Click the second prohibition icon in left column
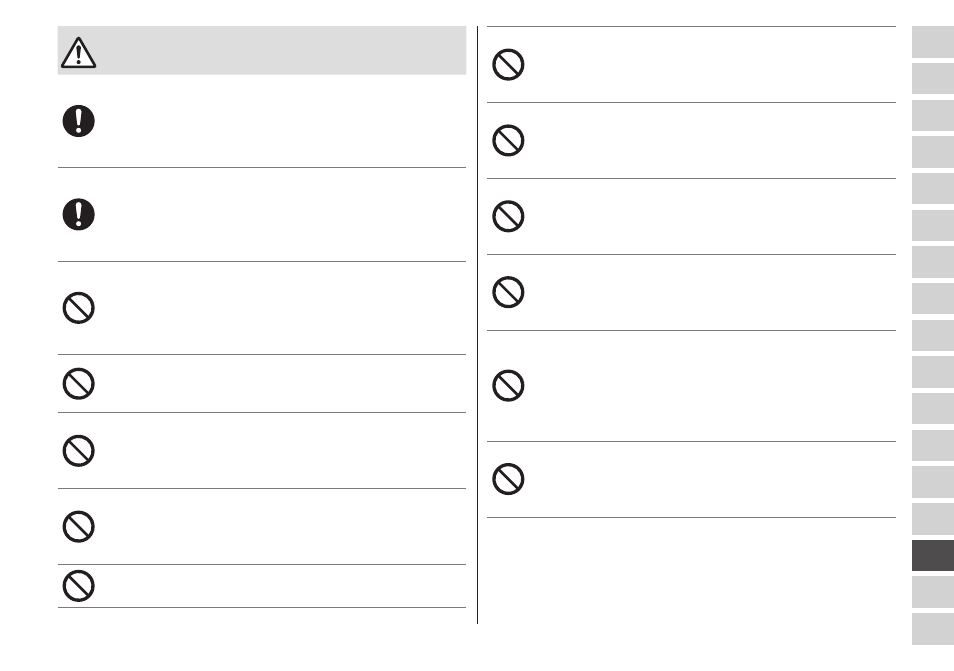 click(x=78, y=383)
